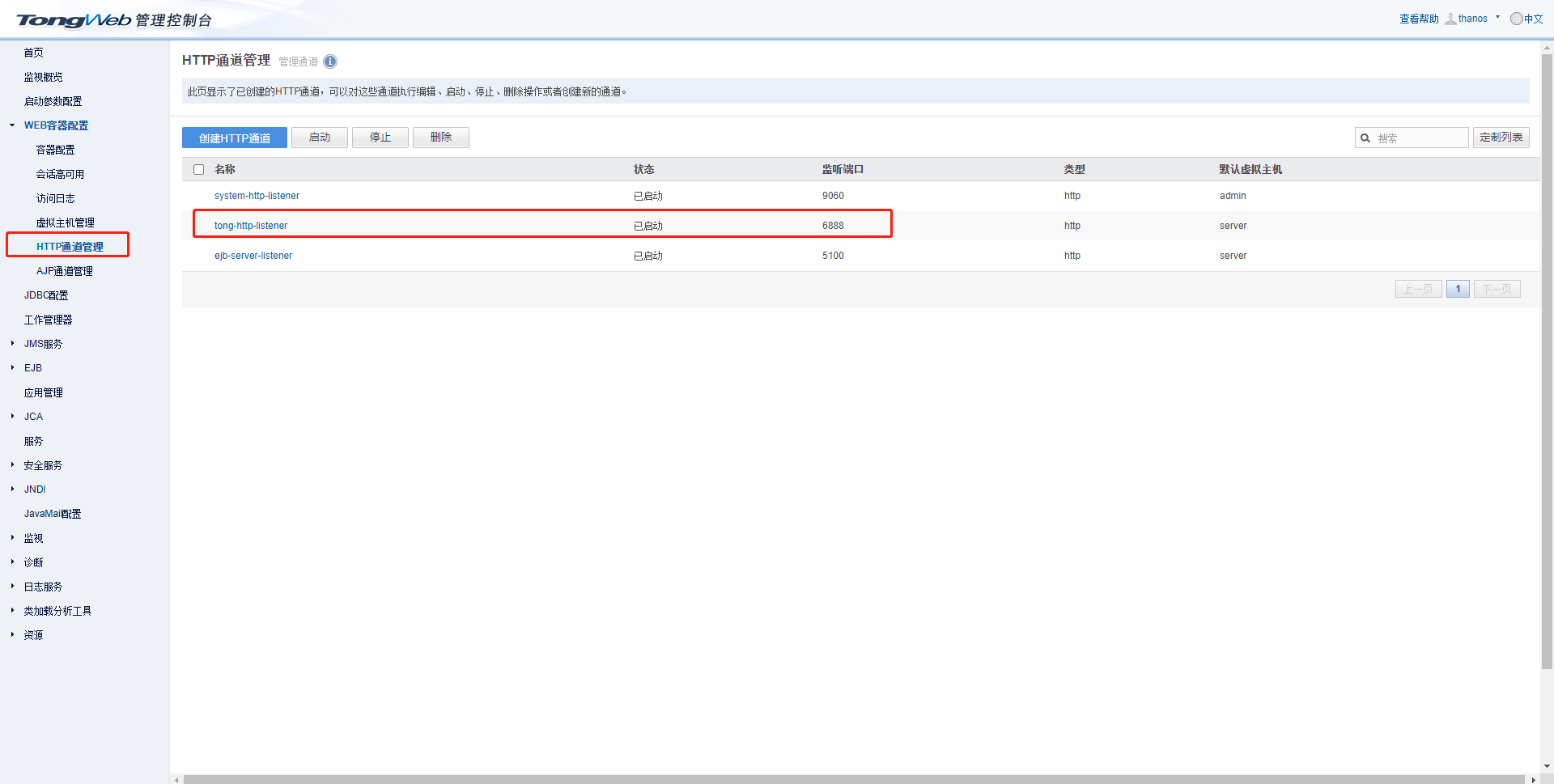Click the horizontal scrollbar left arrow
1554x784 pixels.
point(176,779)
